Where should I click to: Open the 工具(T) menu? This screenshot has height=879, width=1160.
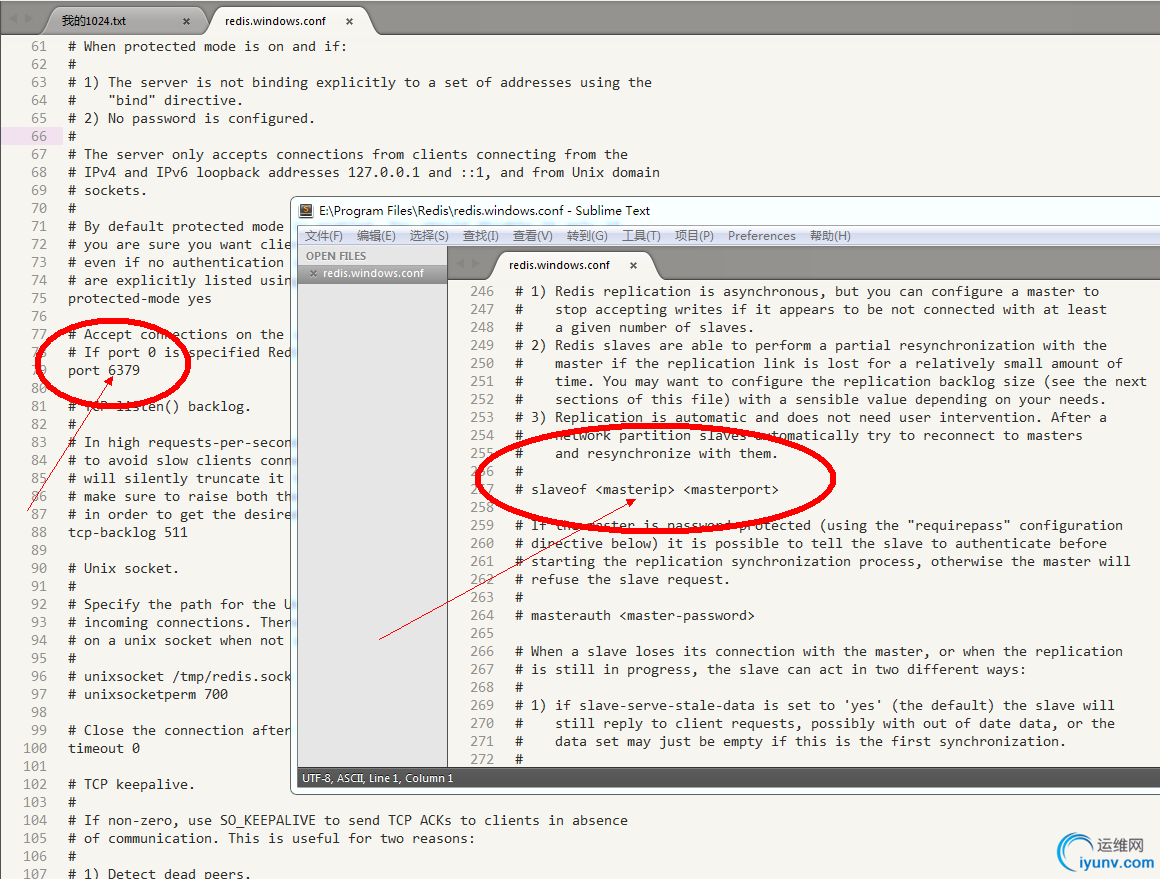pyautogui.click(x=641, y=236)
